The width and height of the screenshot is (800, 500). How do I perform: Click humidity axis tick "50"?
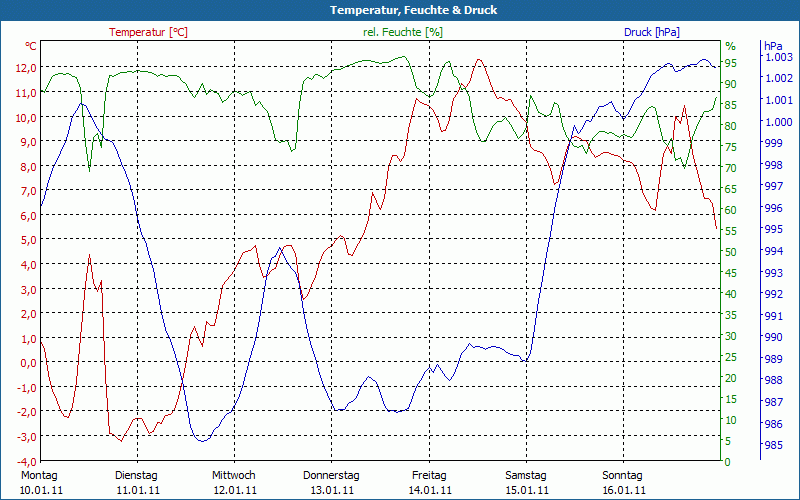coord(731,252)
